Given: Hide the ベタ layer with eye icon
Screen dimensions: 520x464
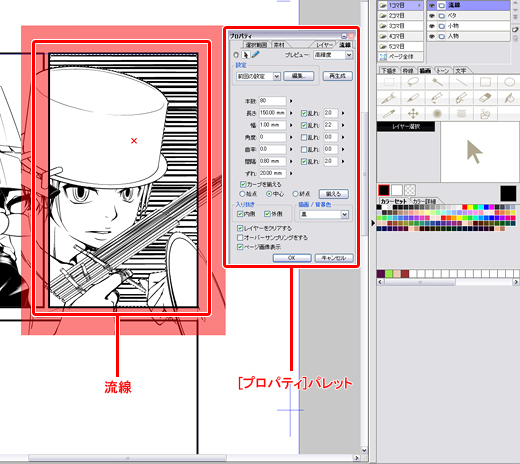Looking at the screenshot, I should pyautogui.click(x=432, y=16).
